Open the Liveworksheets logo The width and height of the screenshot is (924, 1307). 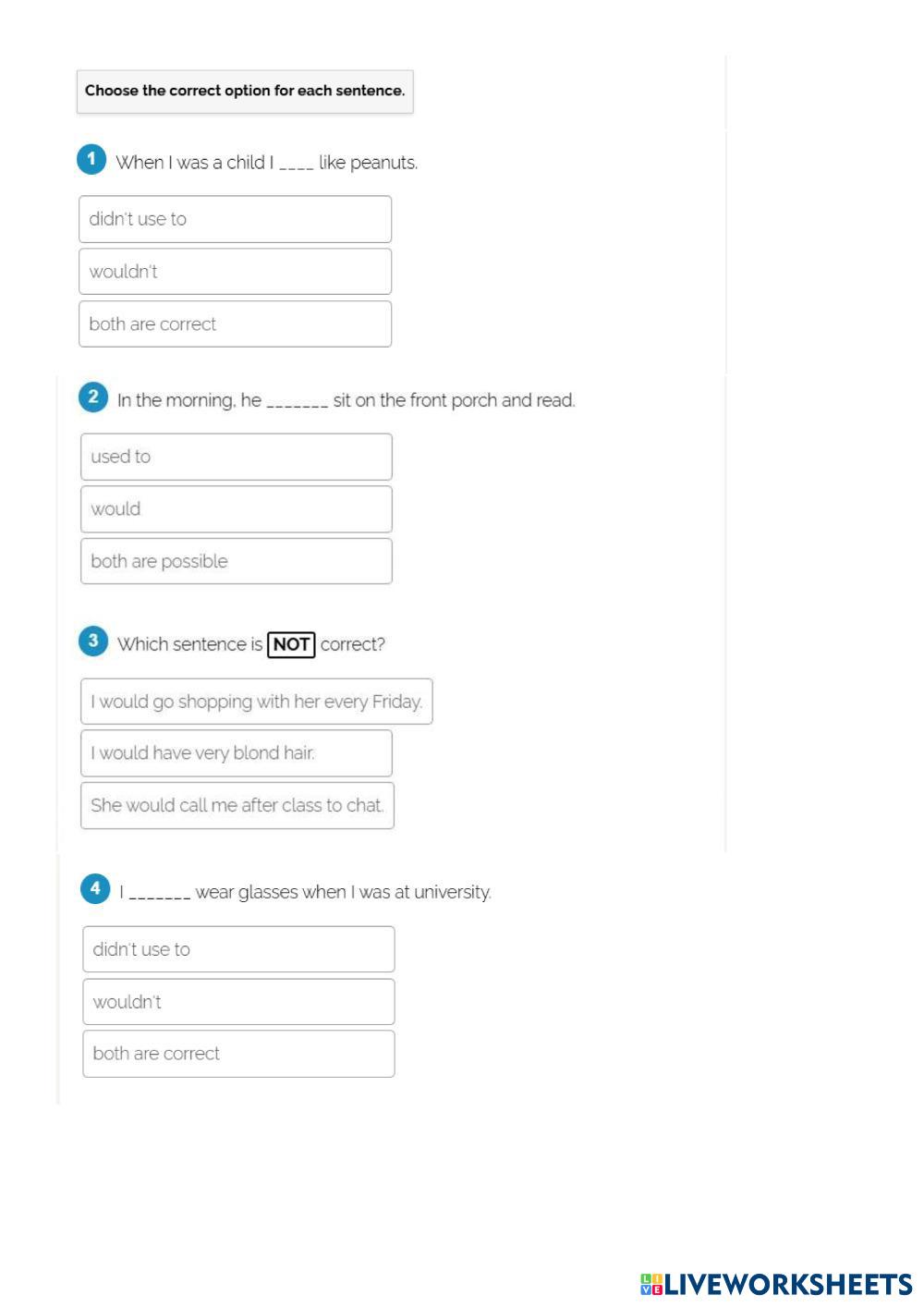pos(775,1284)
